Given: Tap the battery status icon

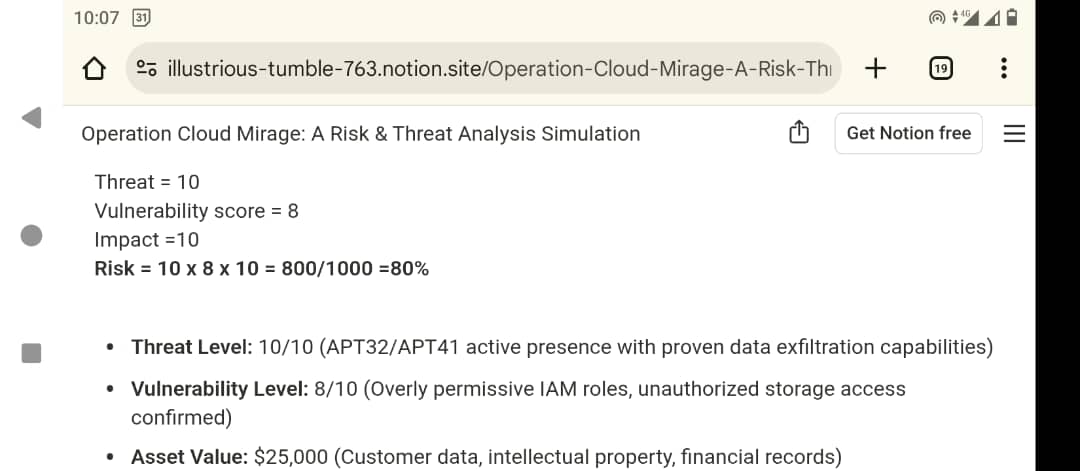Looking at the screenshot, I should point(1012,17).
